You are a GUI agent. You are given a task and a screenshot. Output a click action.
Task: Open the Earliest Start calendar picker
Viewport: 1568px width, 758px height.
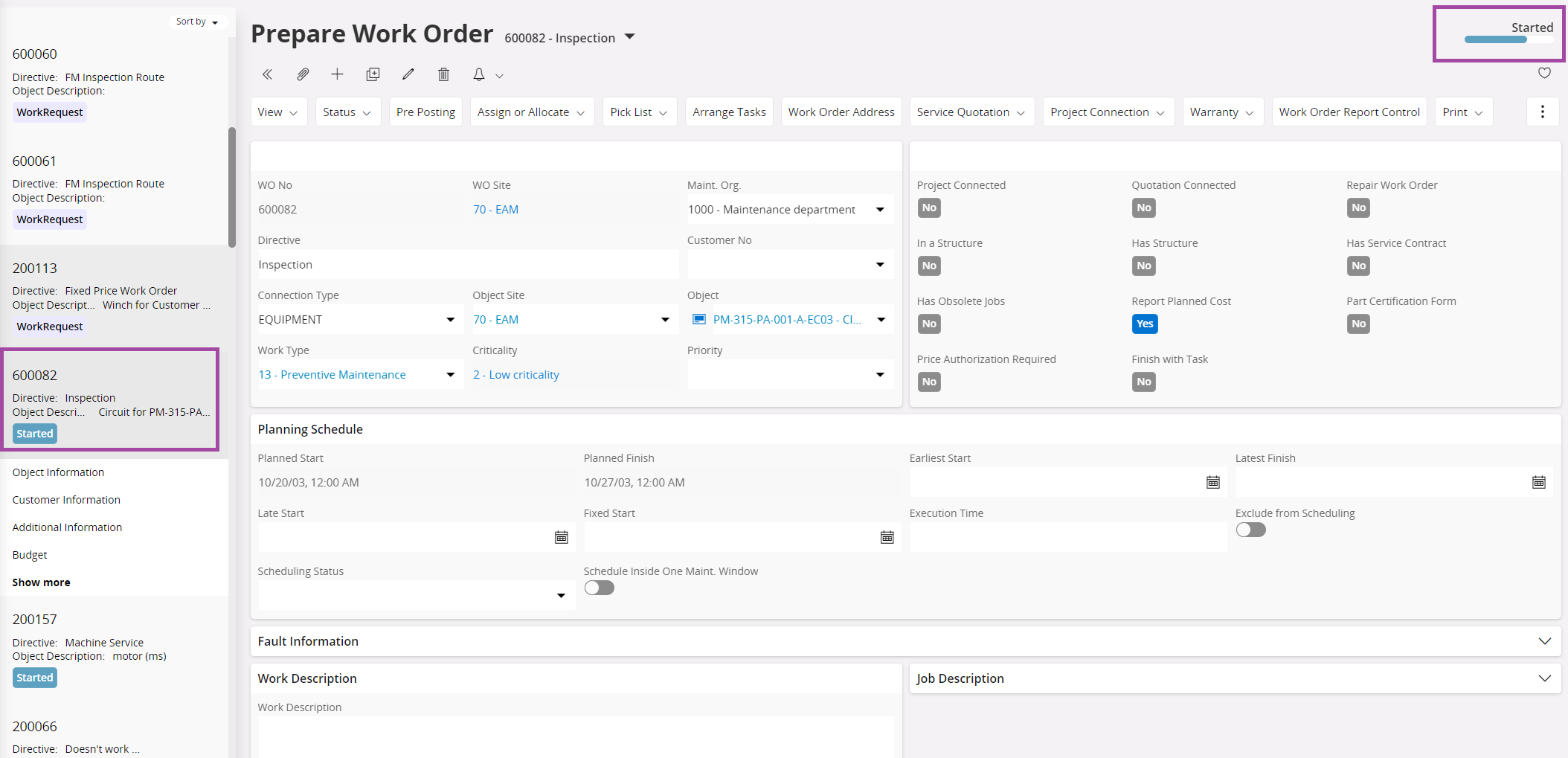click(x=1212, y=482)
